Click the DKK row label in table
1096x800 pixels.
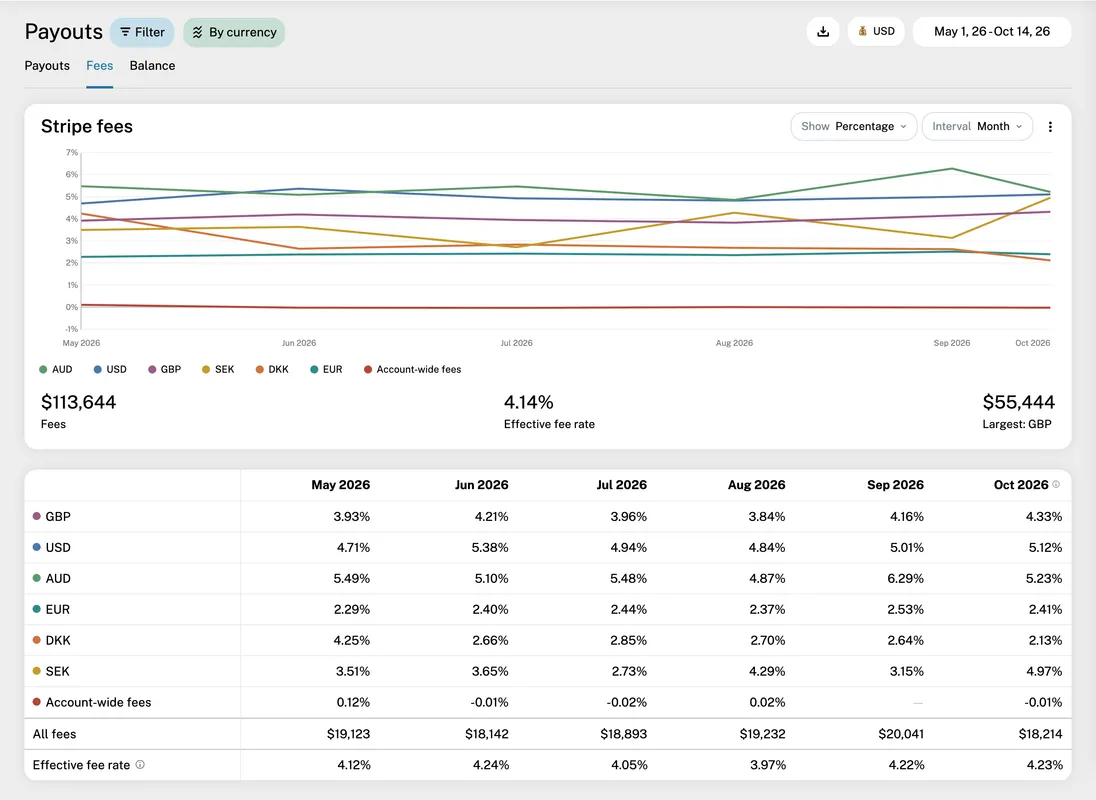coord(58,640)
